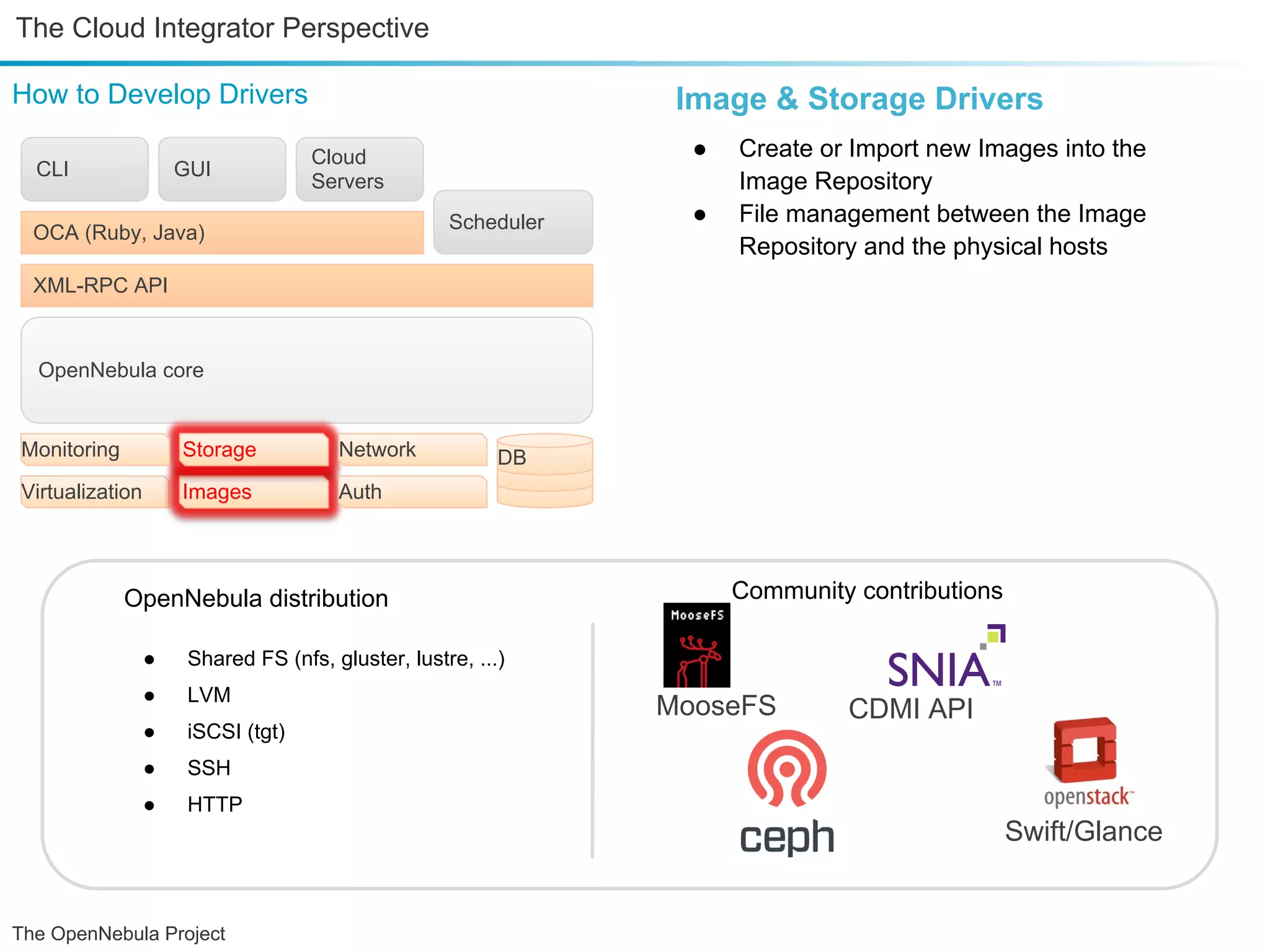Click the 'MooseFS' caption text
This screenshot has width=1270, height=952.
(716, 706)
